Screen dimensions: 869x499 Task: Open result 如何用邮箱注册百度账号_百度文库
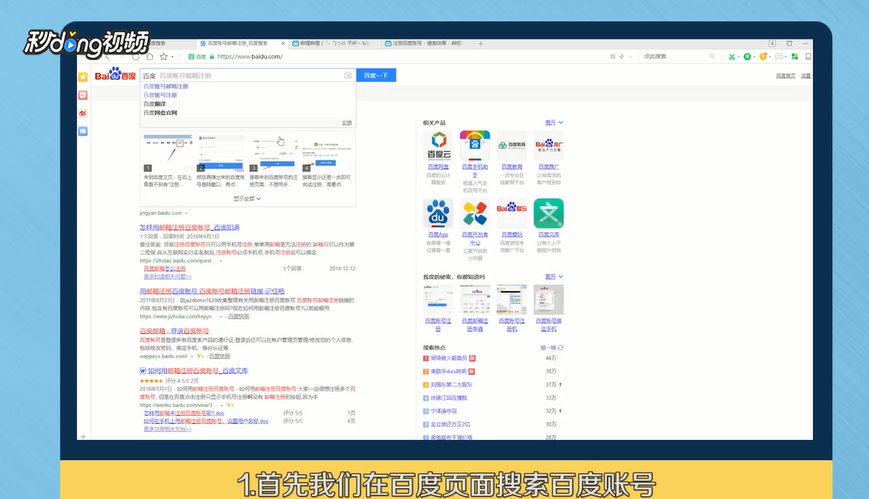[x=198, y=370]
